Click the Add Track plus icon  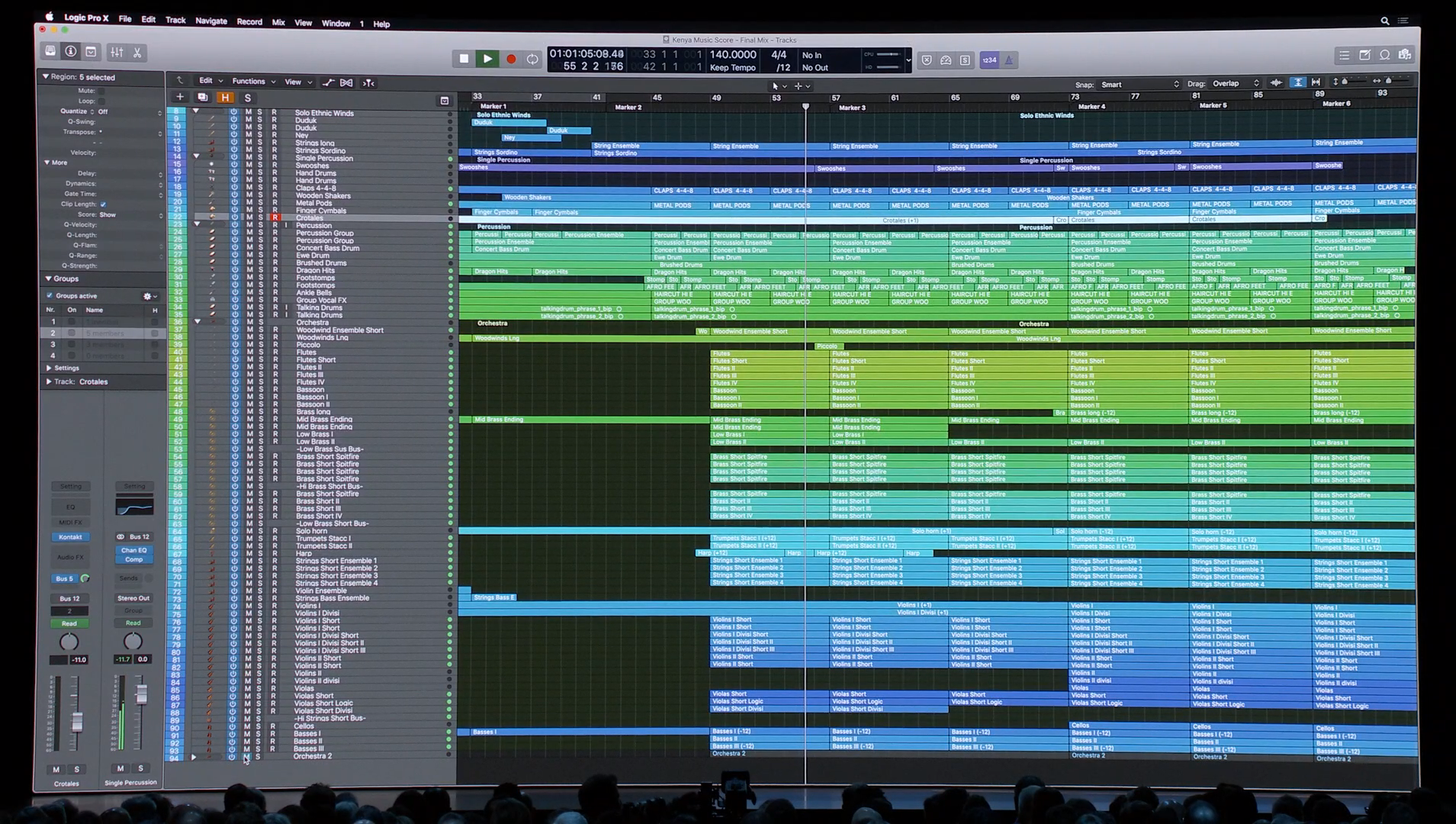tap(180, 97)
